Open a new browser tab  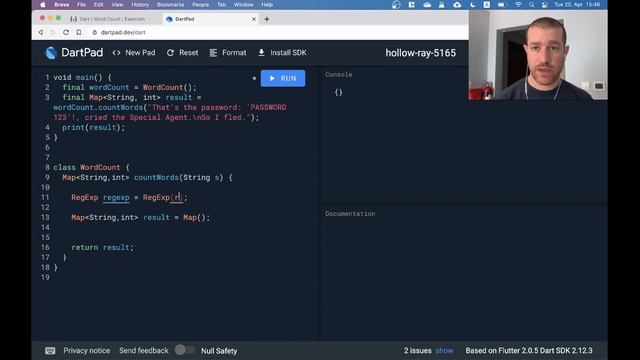(267, 19)
